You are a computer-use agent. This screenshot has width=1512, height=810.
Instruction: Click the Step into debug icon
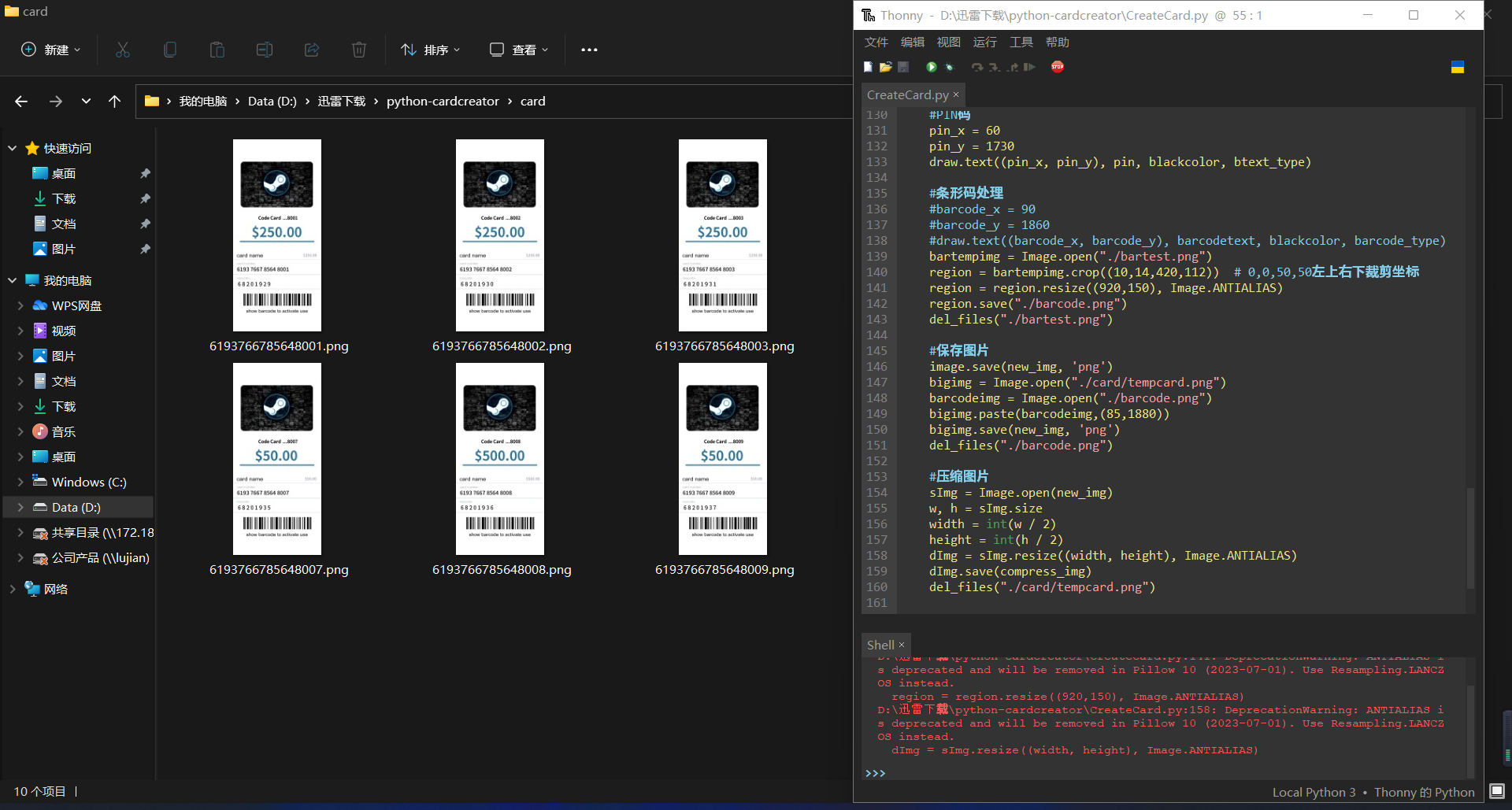tap(995, 67)
